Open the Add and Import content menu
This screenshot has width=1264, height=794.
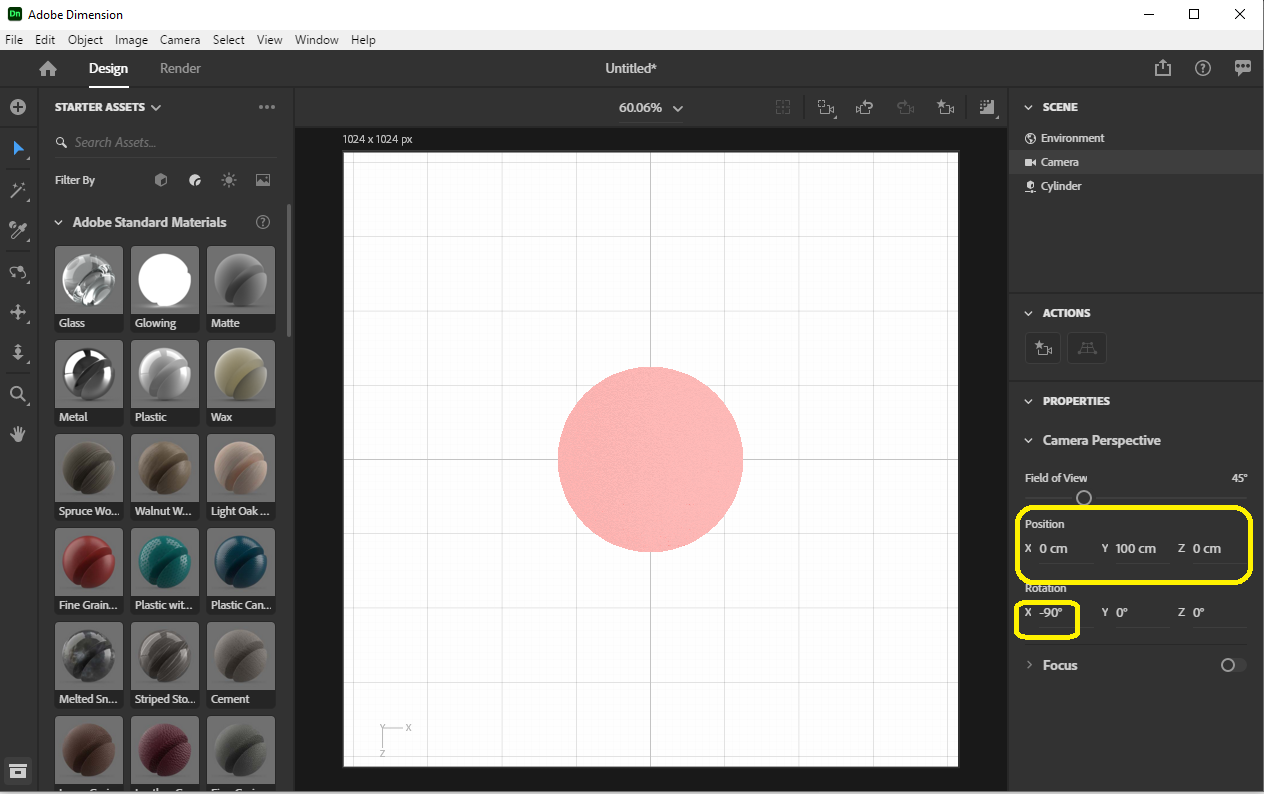[x=18, y=107]
